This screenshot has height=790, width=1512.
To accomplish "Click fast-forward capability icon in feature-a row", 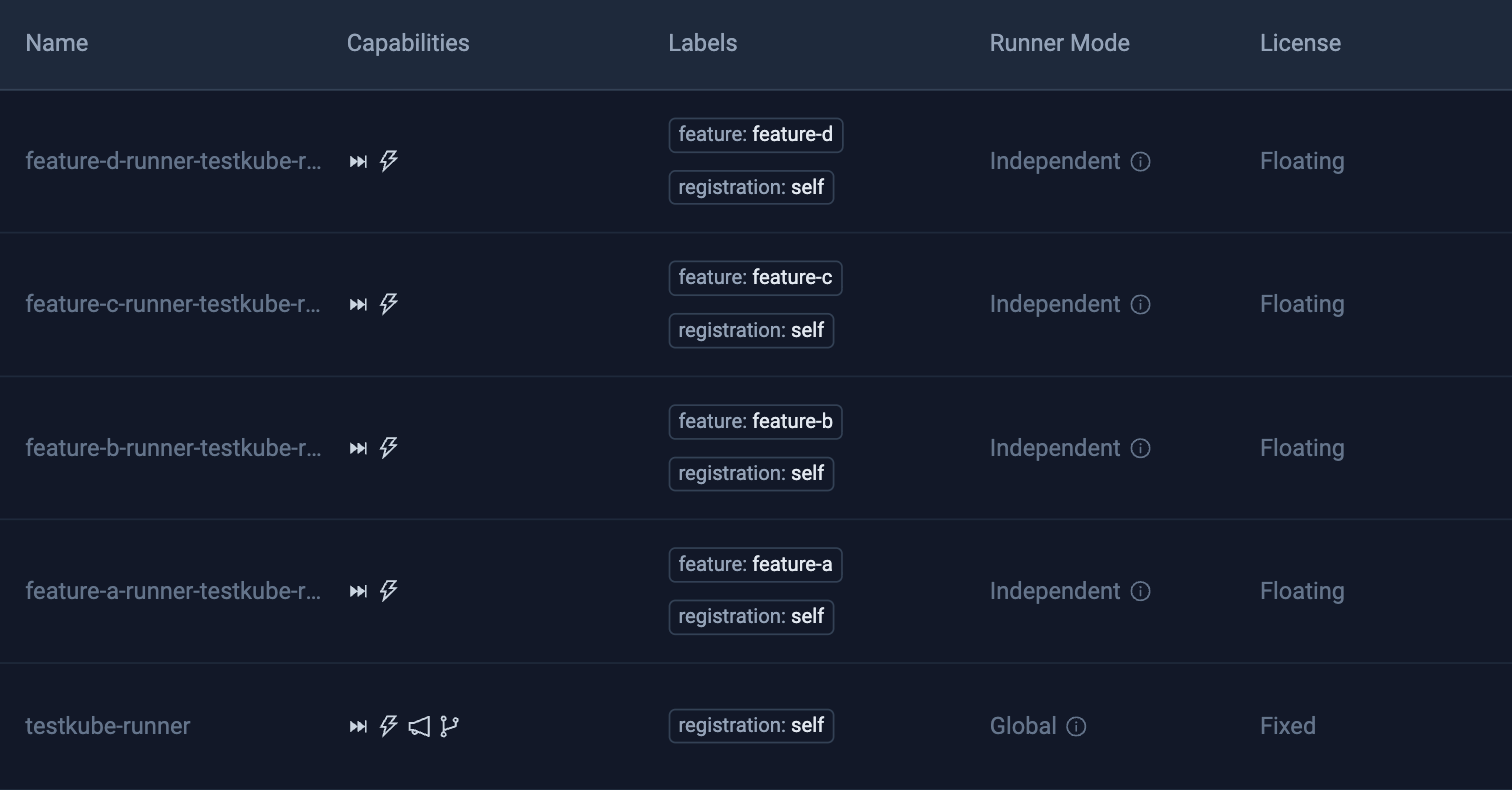I will (x=358, y=591).
